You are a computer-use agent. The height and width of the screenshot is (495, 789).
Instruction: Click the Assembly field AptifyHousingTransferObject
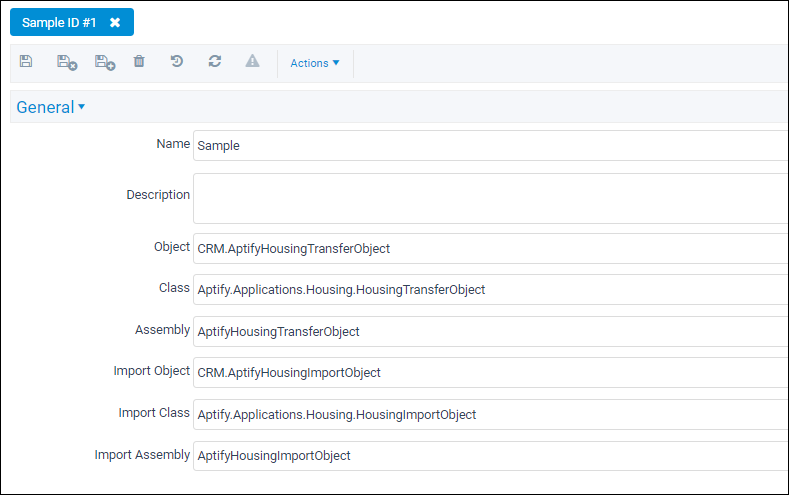(x=491, y=332)
